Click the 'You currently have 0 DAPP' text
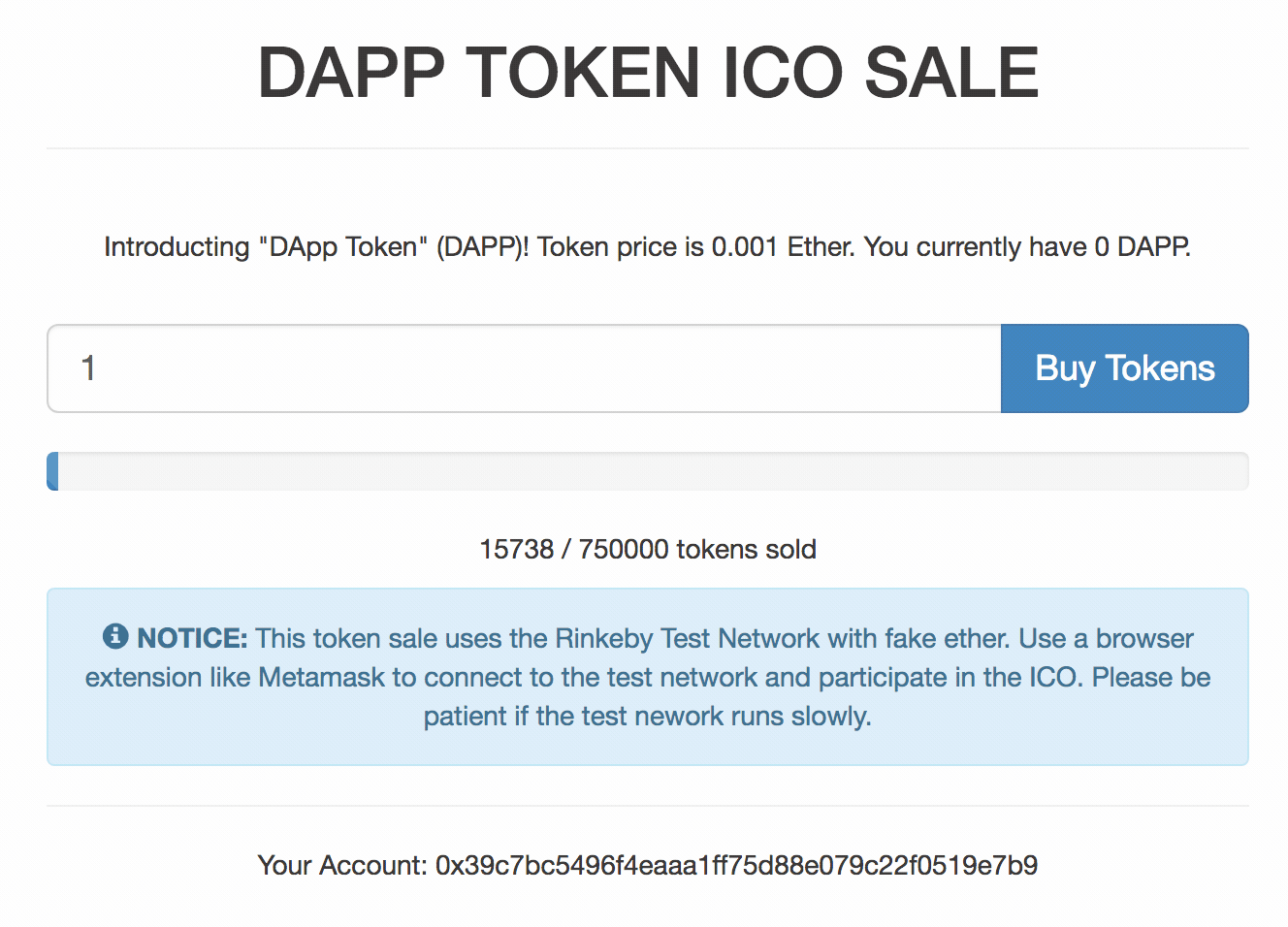This screenshot has width=1288, height=927. (1026, 247)
